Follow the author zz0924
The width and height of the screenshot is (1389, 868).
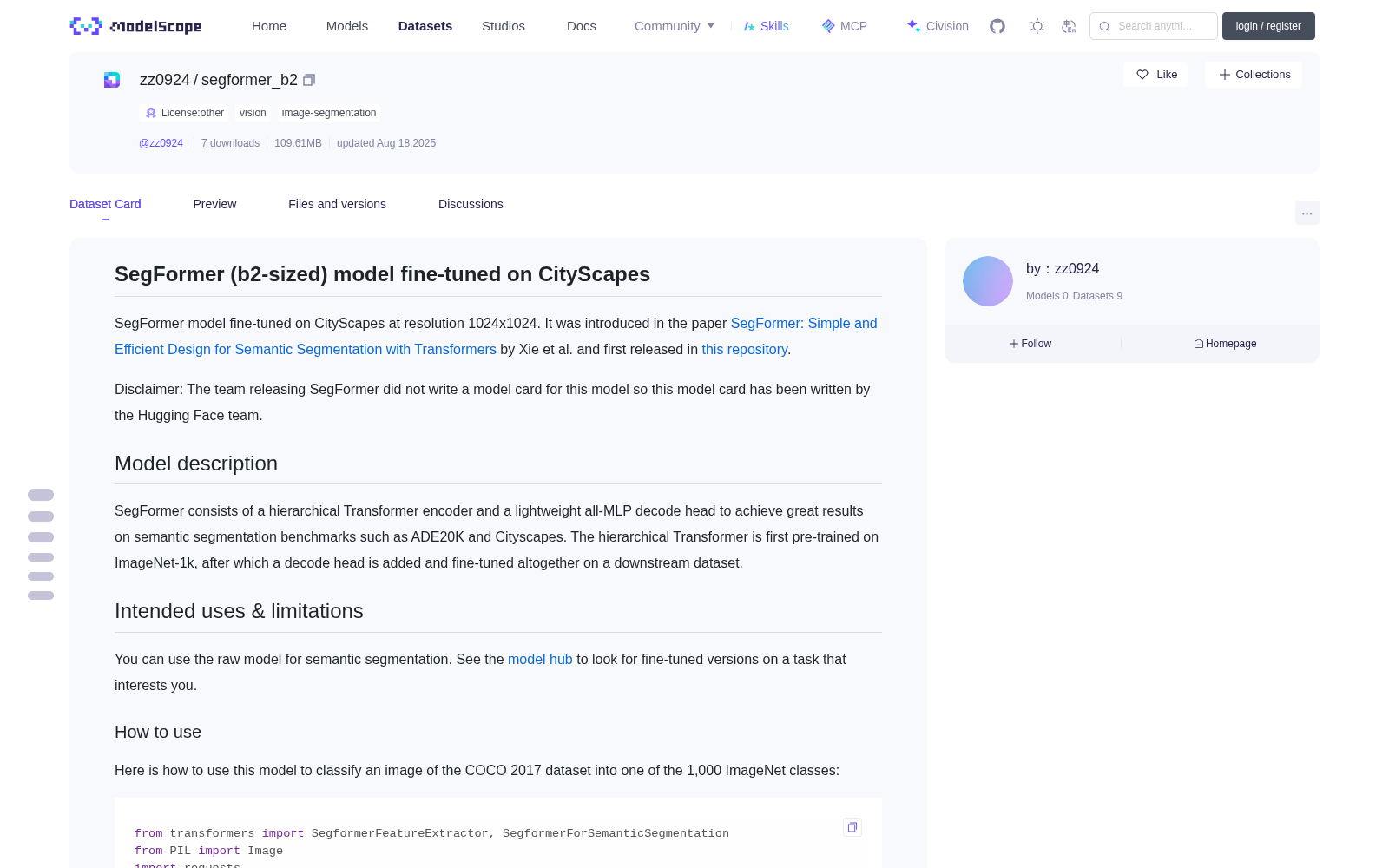(1030, 344)
